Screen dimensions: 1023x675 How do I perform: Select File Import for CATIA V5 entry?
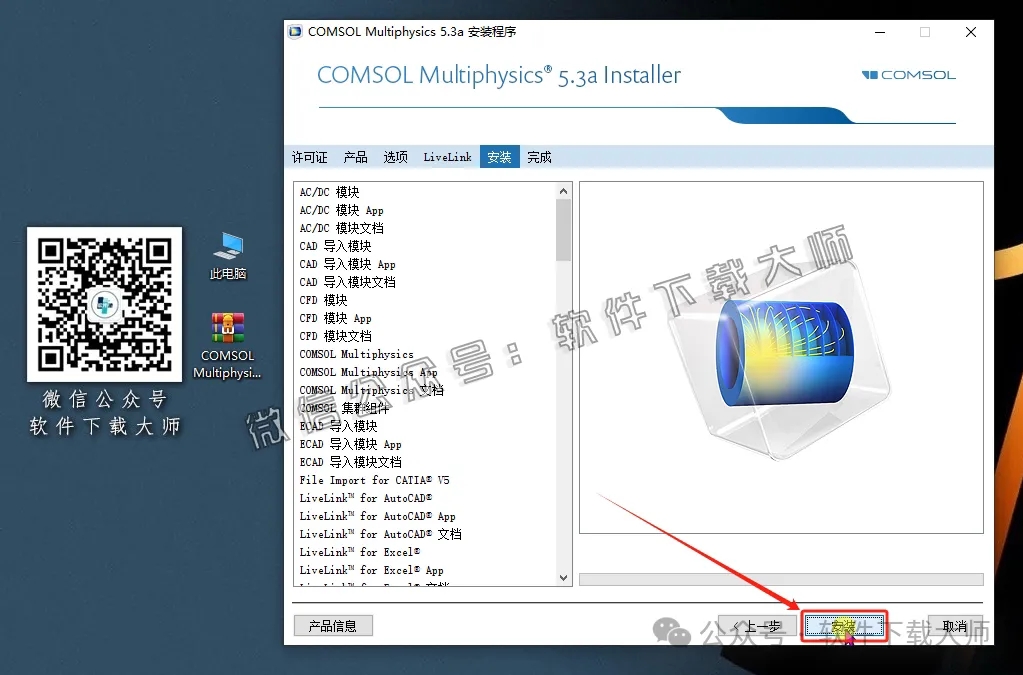(375, 480)
